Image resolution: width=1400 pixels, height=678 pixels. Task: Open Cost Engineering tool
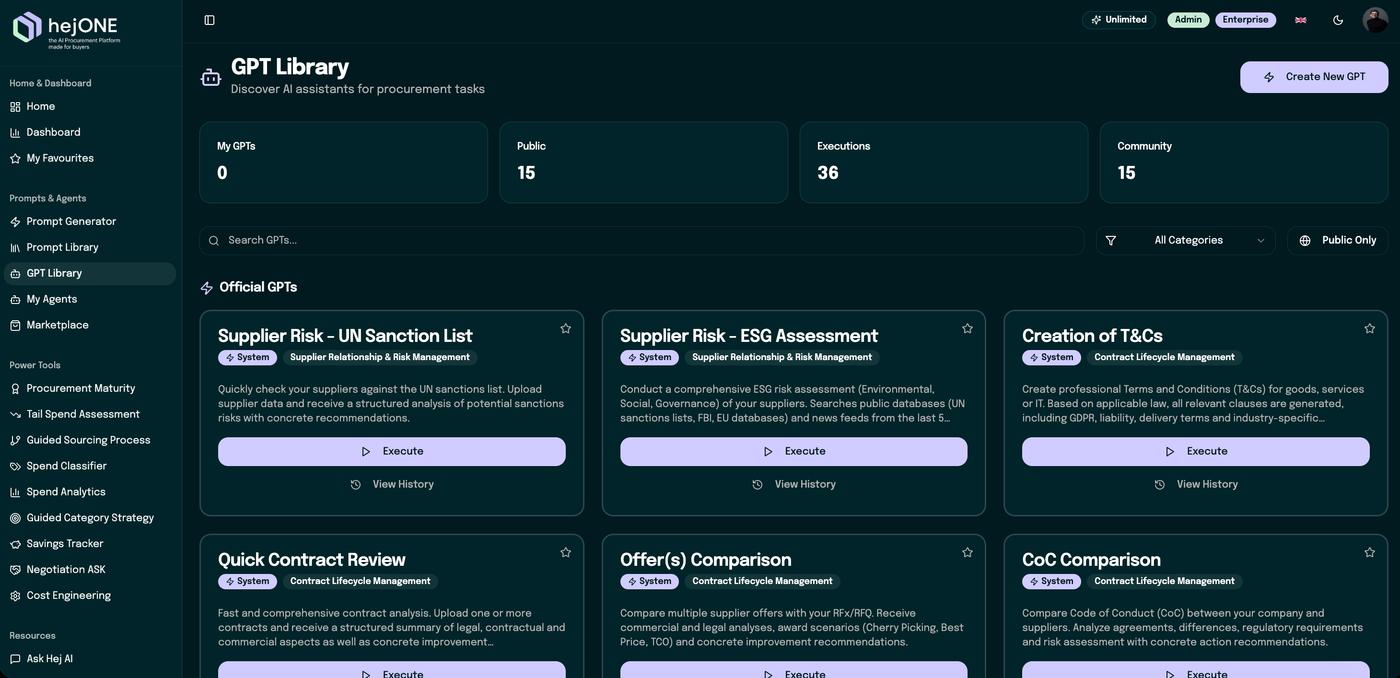click(x=88, y=597)
